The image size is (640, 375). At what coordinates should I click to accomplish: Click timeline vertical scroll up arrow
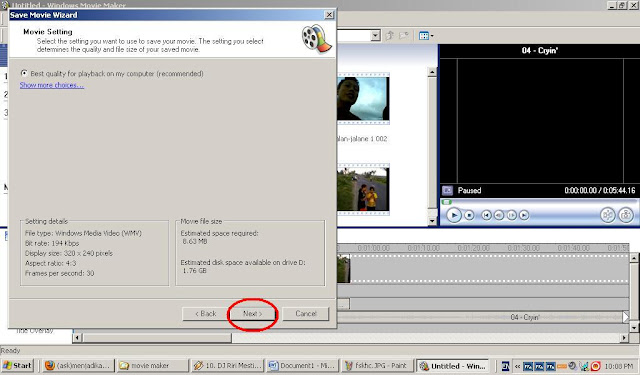634,258
